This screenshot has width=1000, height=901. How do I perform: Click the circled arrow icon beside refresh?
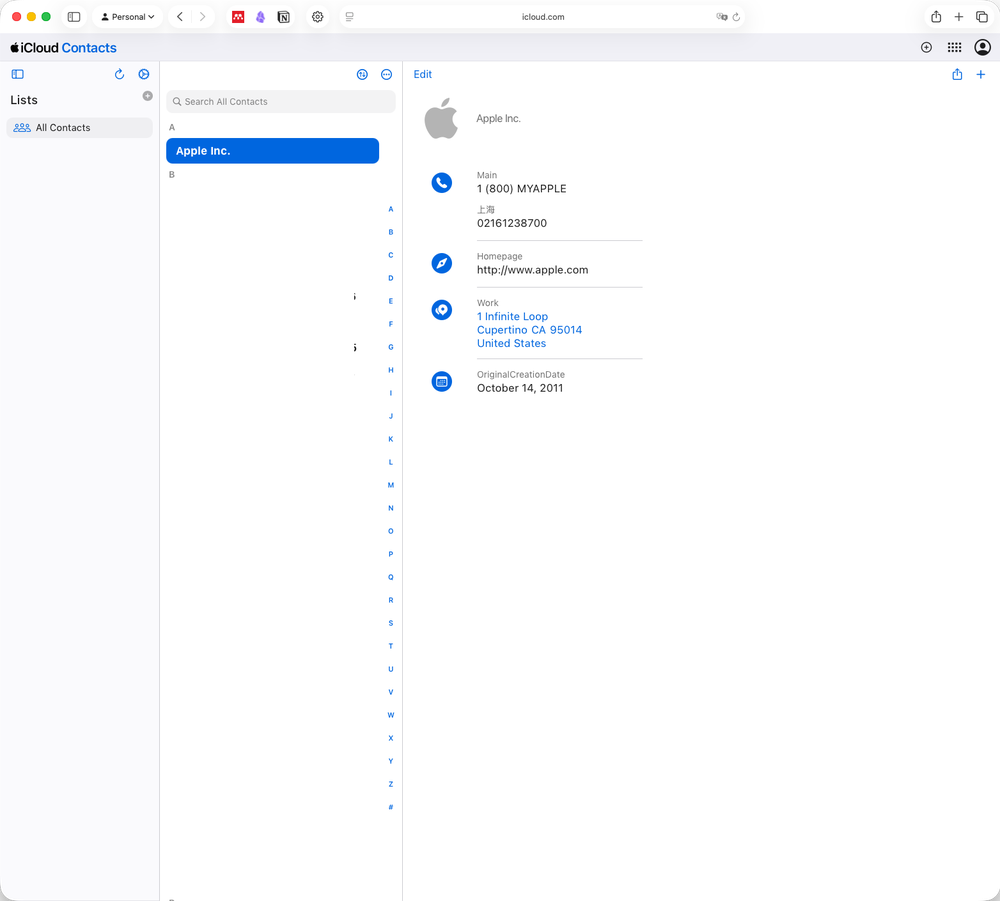tap(144, 75)
